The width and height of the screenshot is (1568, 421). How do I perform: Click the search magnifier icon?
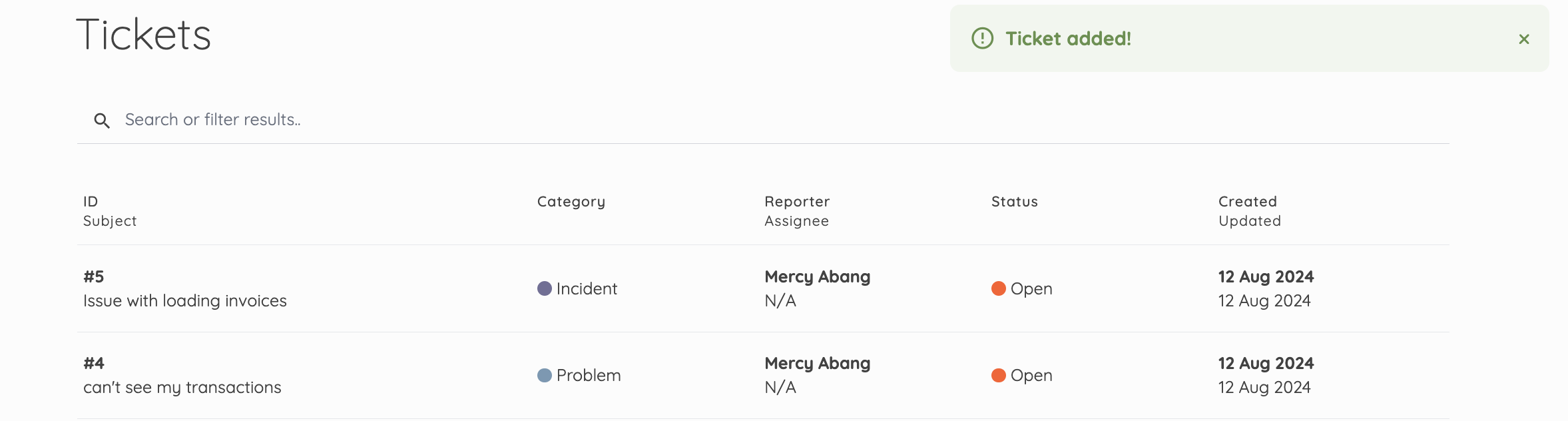102,121
